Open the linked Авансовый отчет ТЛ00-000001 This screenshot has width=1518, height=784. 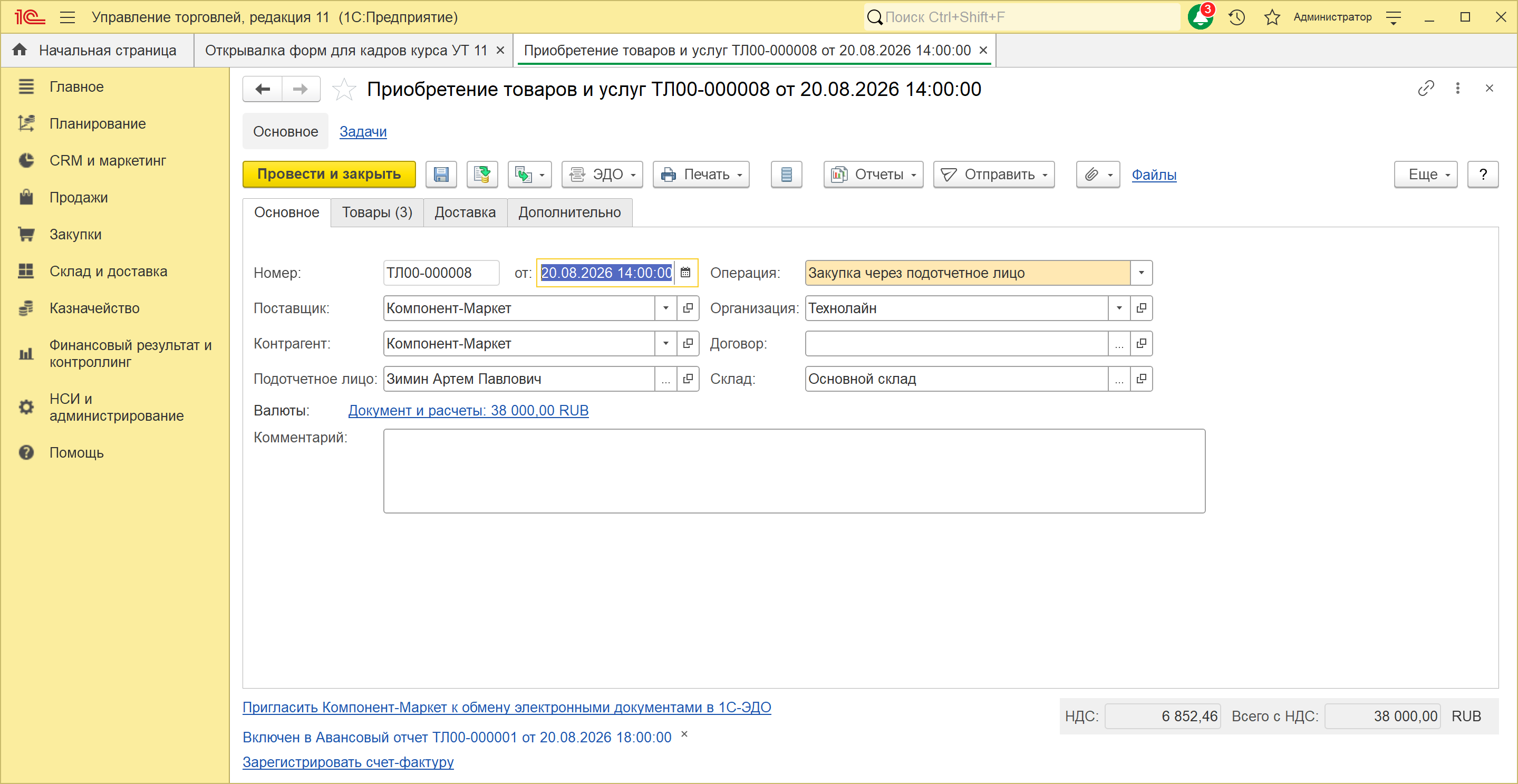457,737
